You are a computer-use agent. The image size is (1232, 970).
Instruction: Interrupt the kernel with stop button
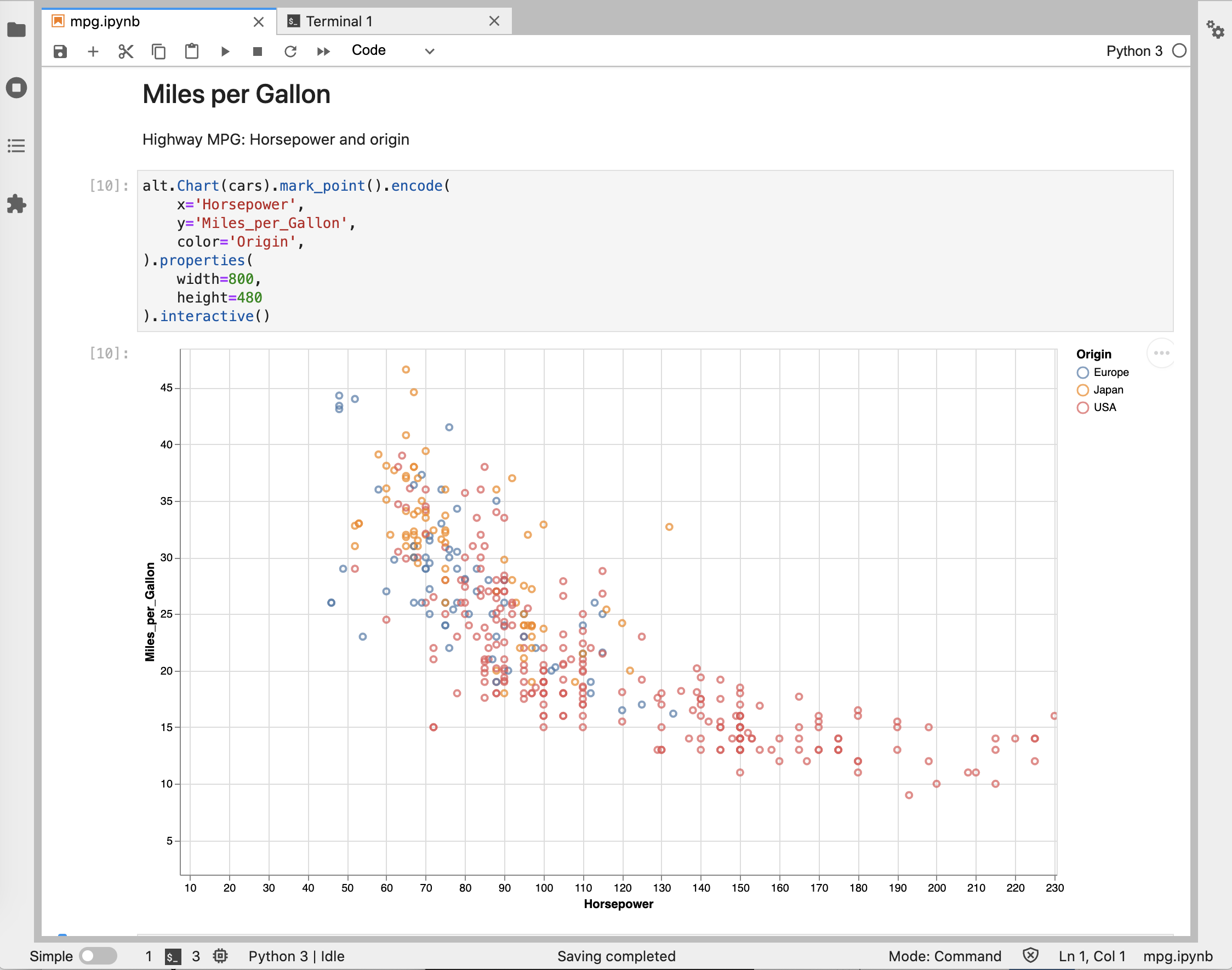[257, 52]
